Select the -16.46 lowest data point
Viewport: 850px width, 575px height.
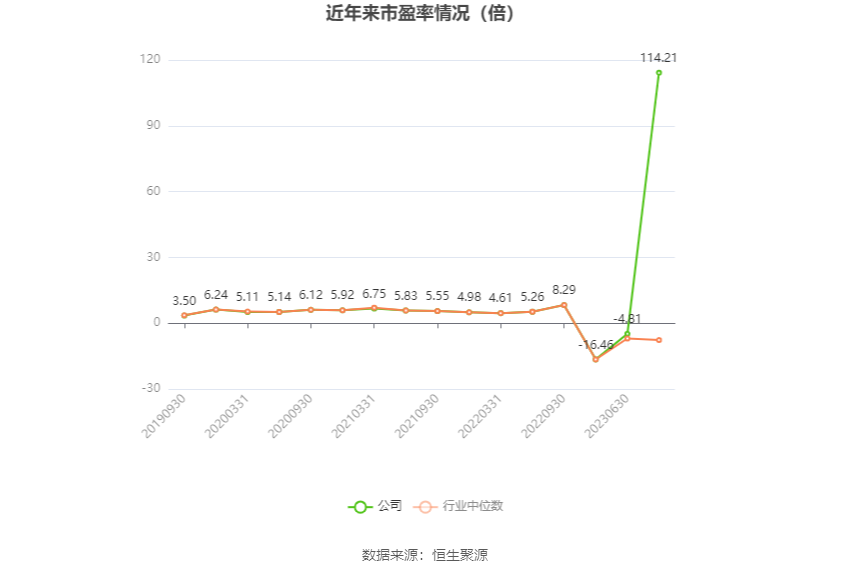tap(596, 359)
